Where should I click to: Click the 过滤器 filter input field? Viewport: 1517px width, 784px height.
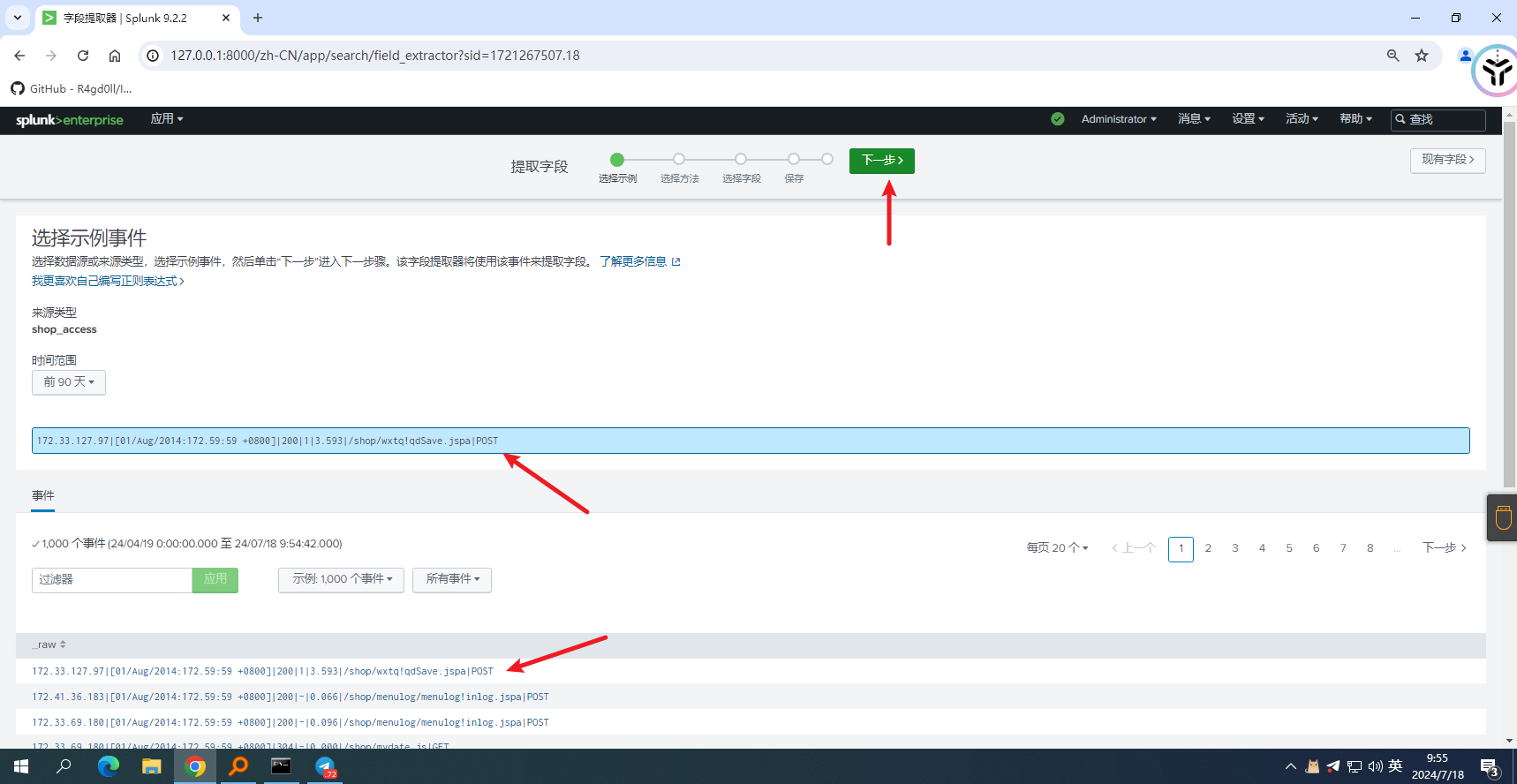click(112, 580)
